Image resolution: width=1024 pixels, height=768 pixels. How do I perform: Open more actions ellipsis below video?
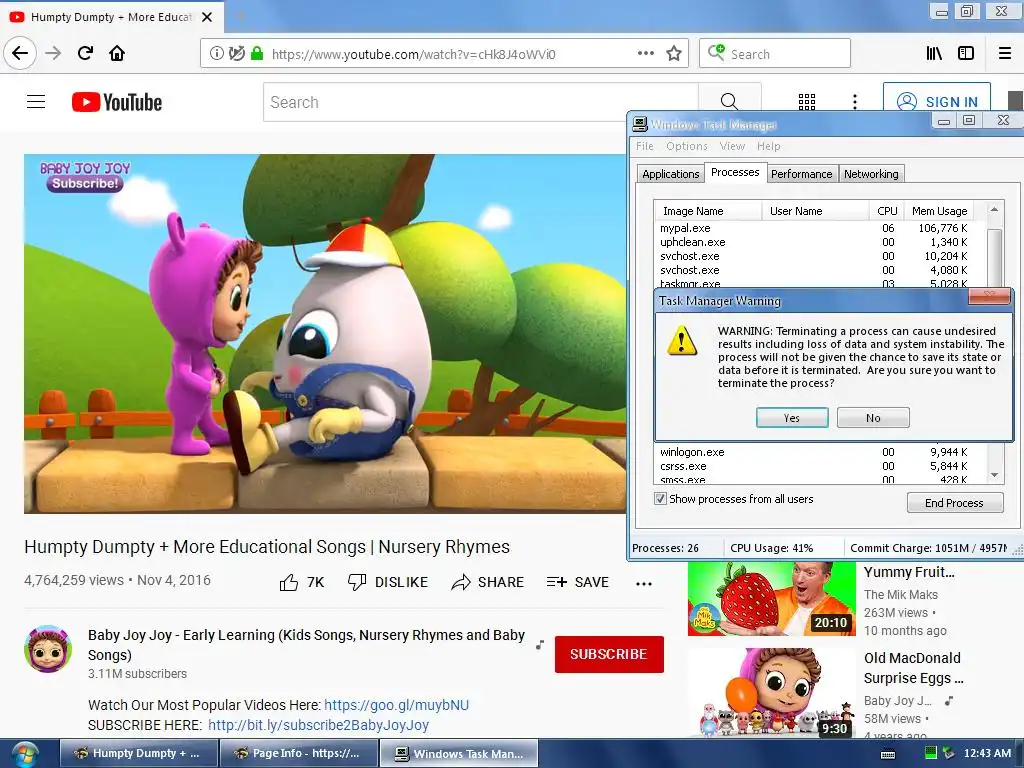pyautogui.click(x=644, y=583)
